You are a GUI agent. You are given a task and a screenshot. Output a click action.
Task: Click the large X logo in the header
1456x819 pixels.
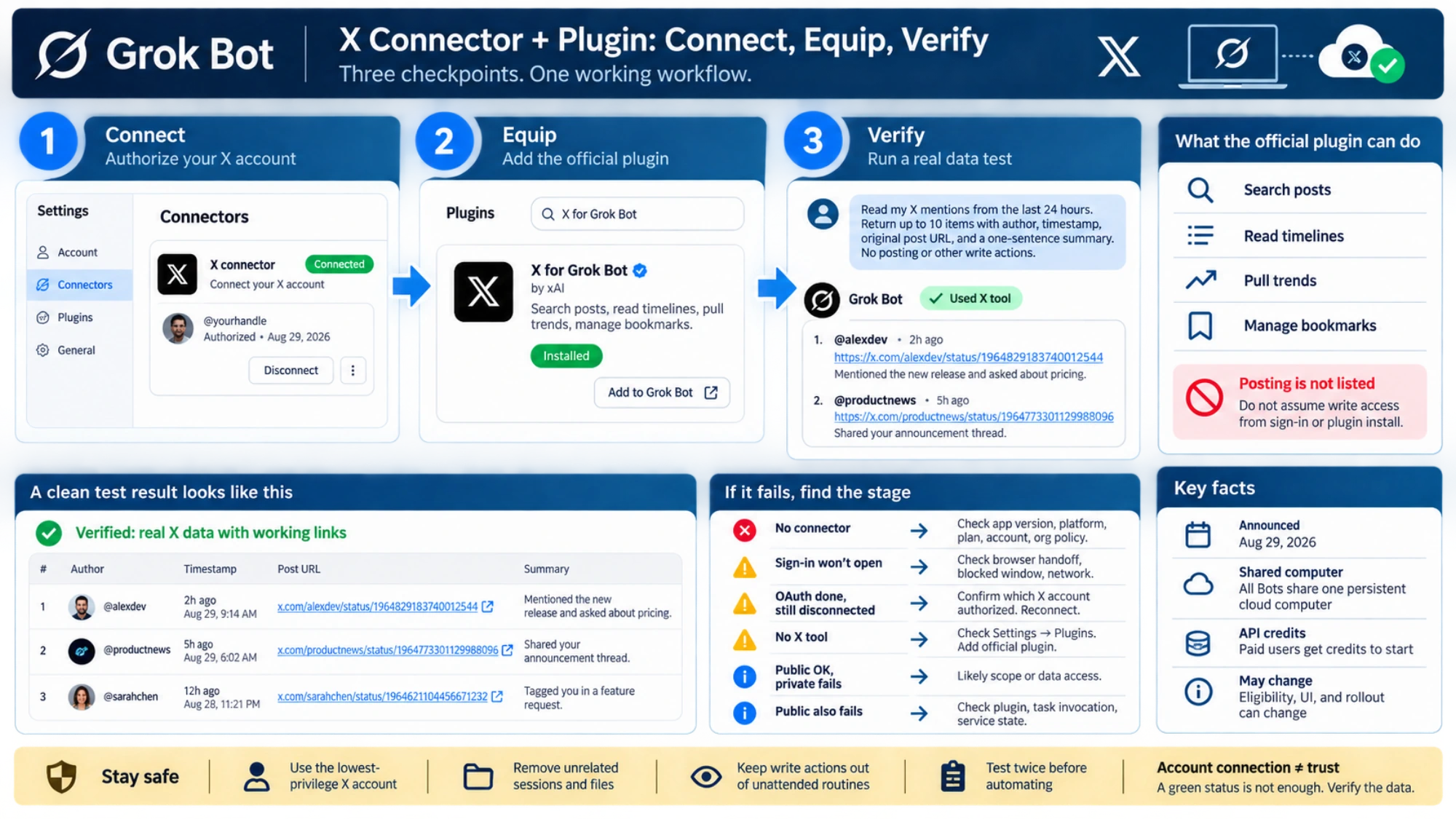(x=1118, y=57)
